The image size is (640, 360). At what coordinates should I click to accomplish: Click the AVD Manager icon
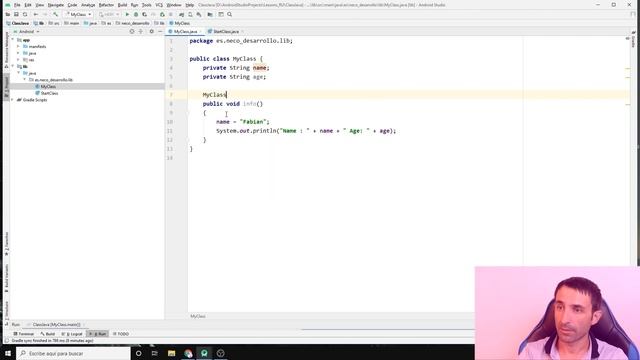pyautogui.click(x=190, y=14)
